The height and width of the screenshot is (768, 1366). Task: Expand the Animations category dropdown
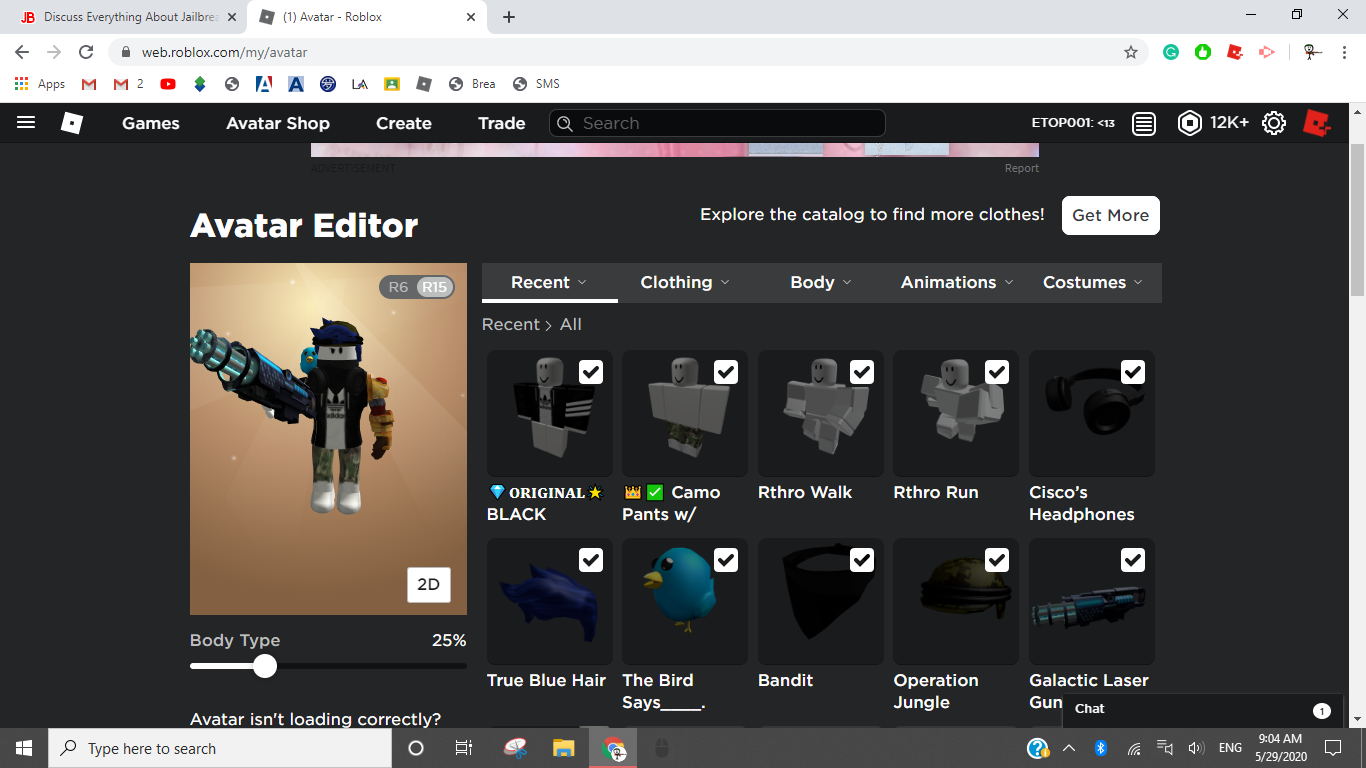pyautogui.click(x=957, y=282)
